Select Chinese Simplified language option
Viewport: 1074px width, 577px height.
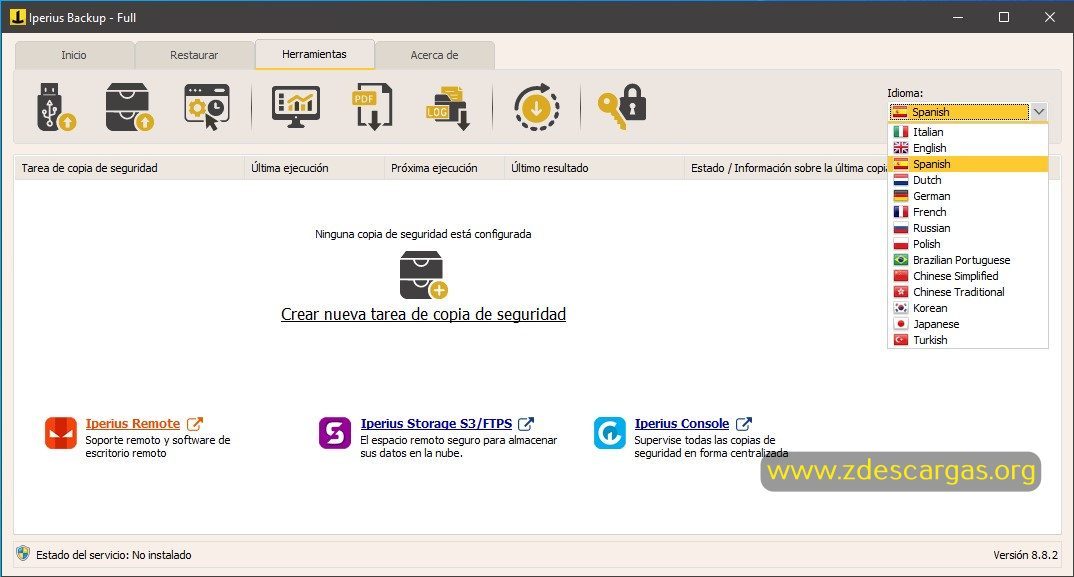(968, 275)
